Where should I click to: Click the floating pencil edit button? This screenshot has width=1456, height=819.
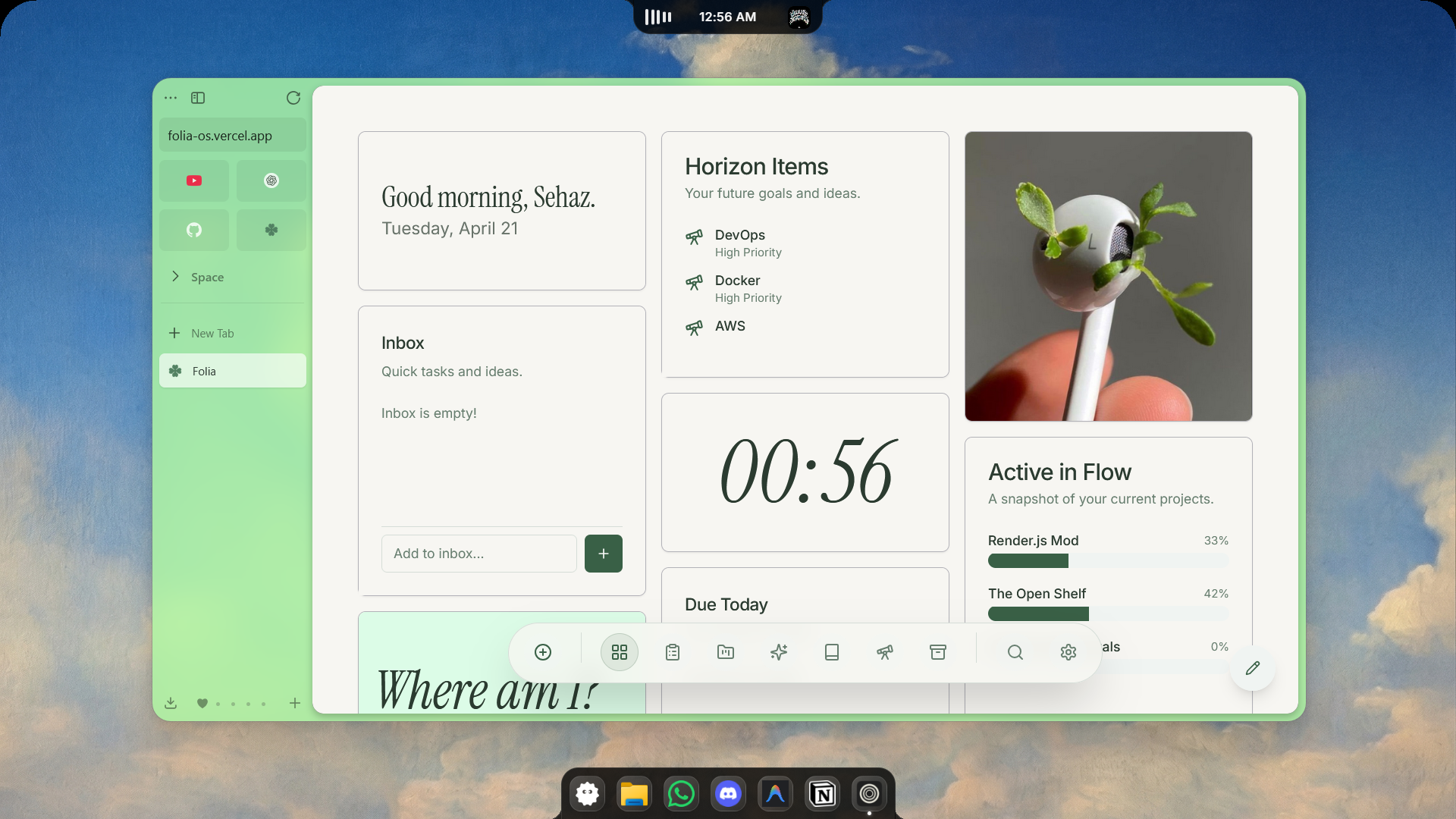pyautogui.click(x=1253, y=668)
